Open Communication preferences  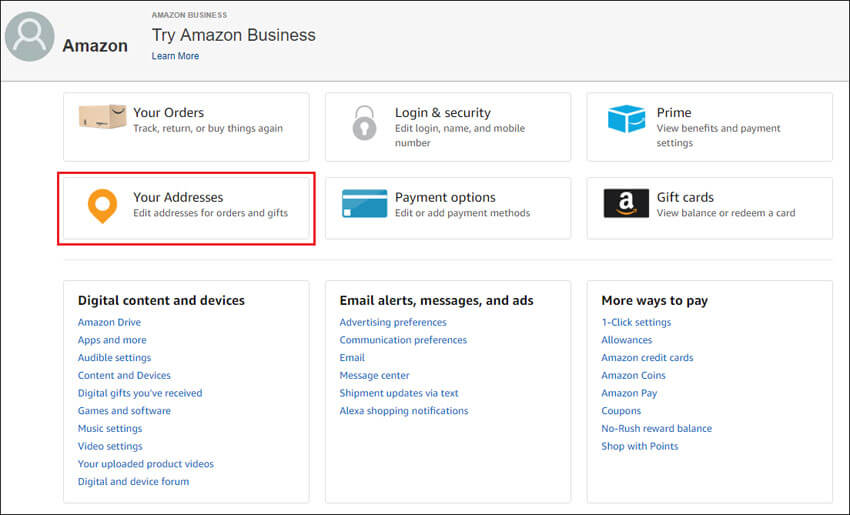(403, 340)
